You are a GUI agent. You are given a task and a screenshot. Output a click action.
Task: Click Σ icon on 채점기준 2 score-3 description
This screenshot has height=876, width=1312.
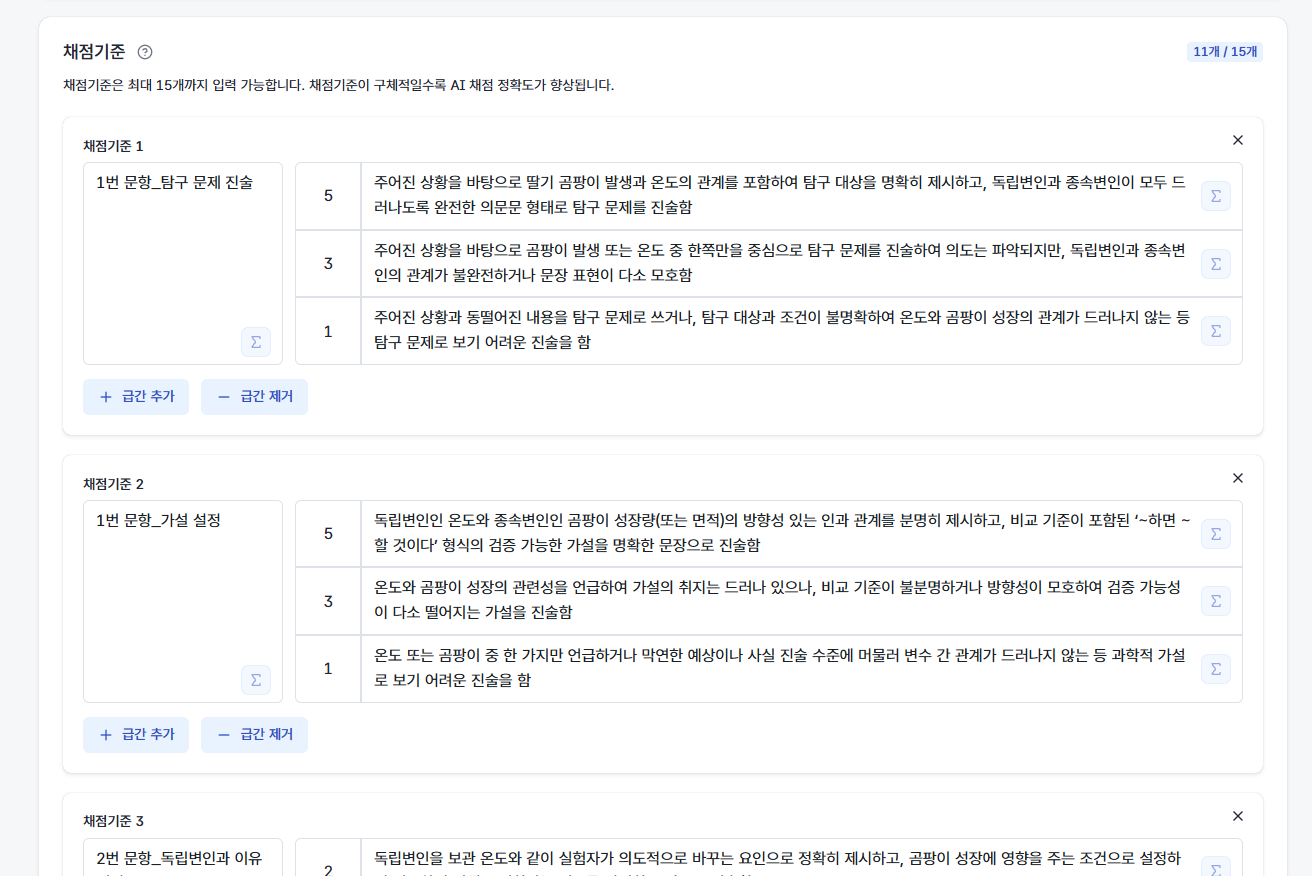click(x=1216, y=601)
